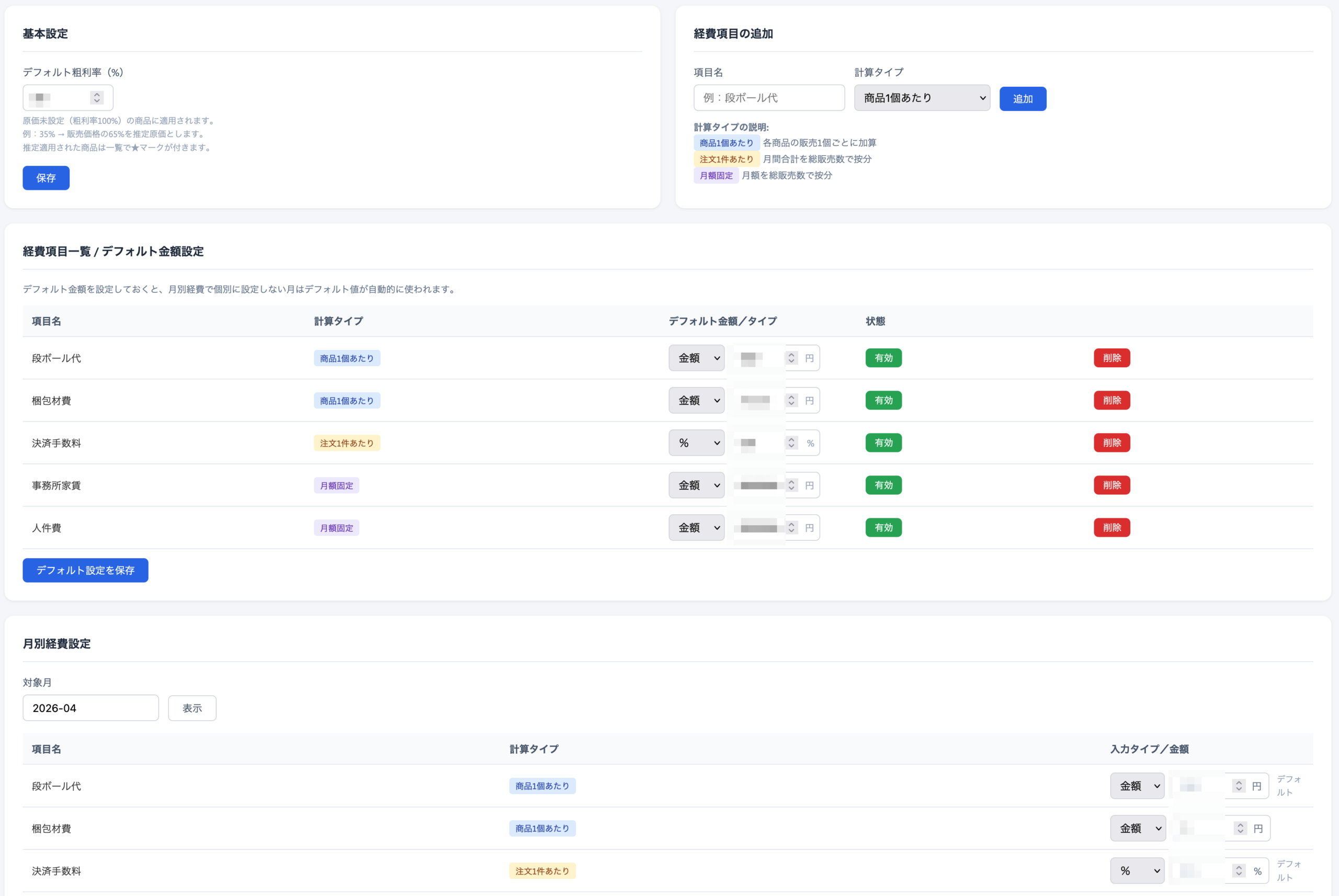Click stepper on monthly 段ボール代 amount
Image resolution: width=1339 pixels, height=896 pixels.
pyautogui.click(x=1238, y=786)
